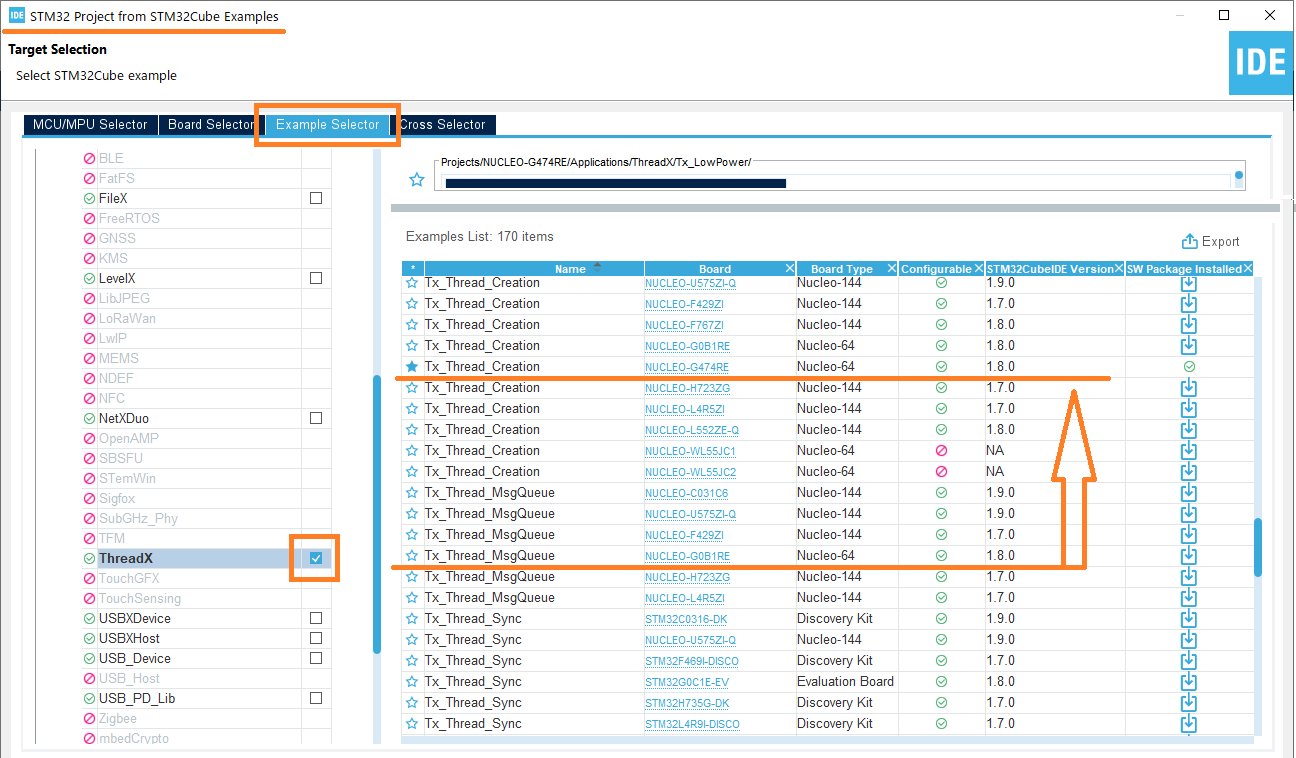Sort examples by the Name column header
This screenshot has width=1296, height=758.
click(570, 269)
